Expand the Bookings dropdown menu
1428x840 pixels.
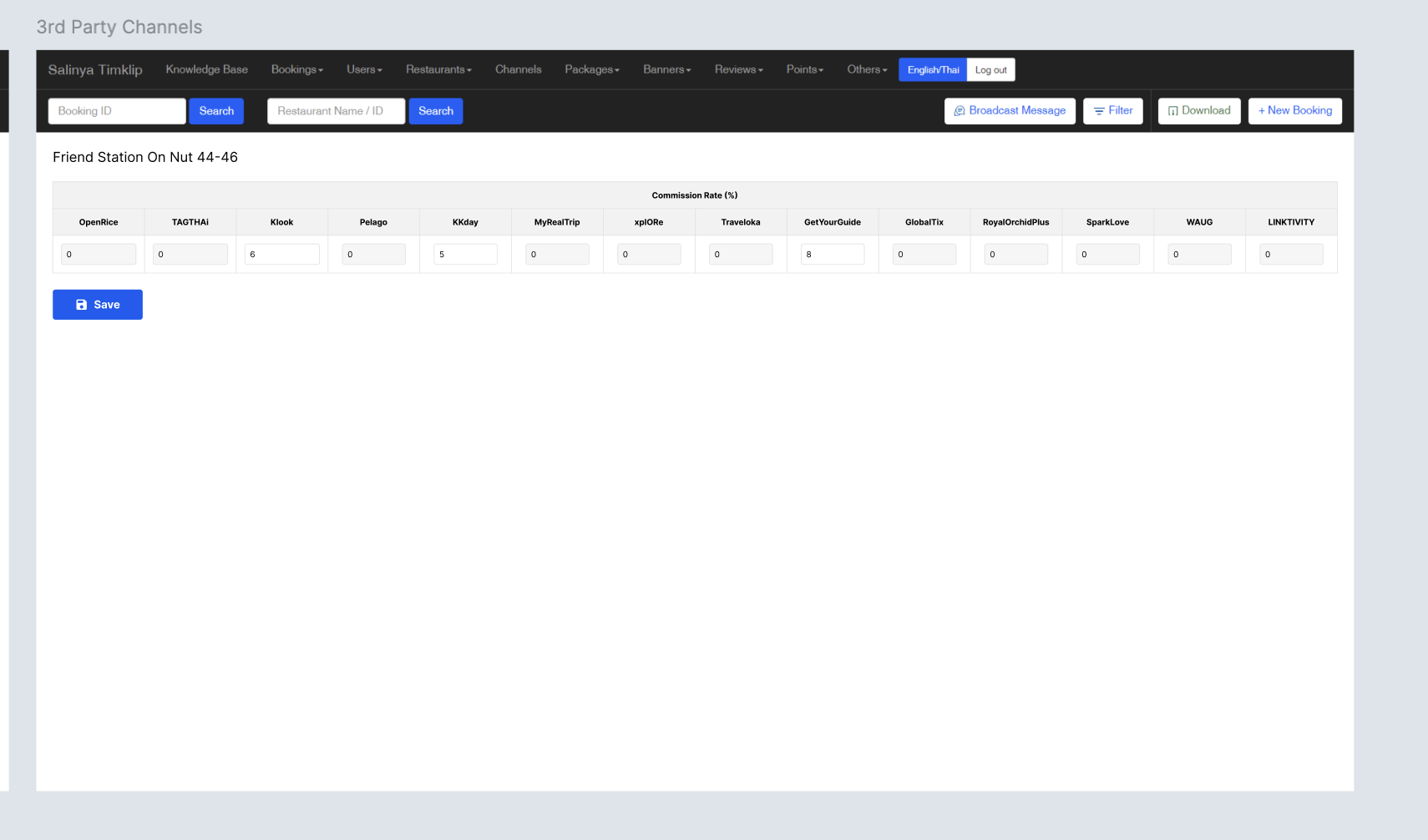point(296,70)
